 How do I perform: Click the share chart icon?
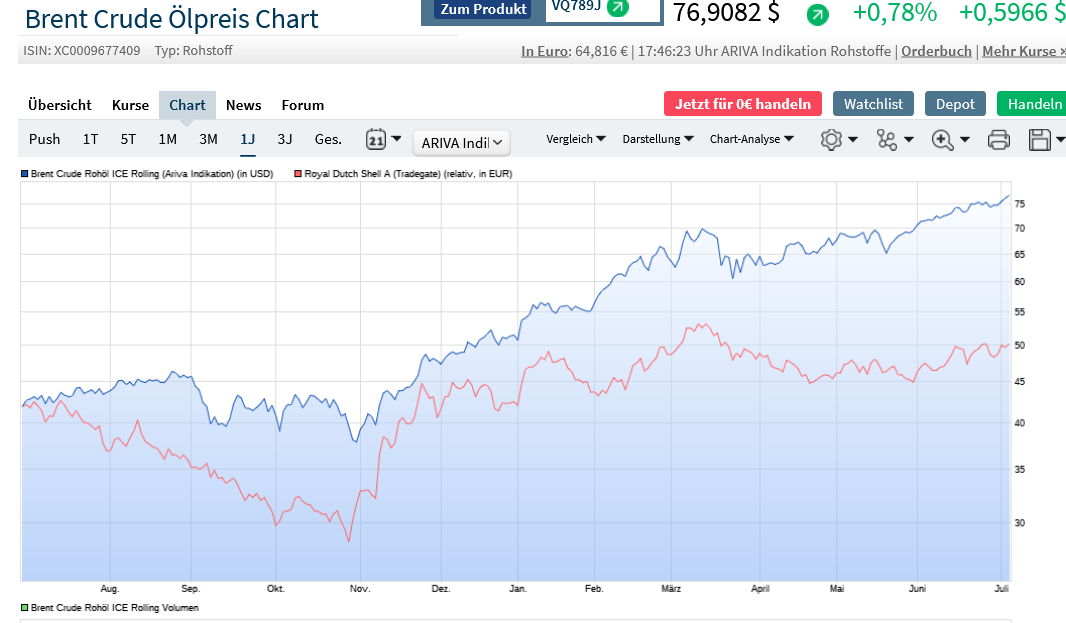[887, 140]
